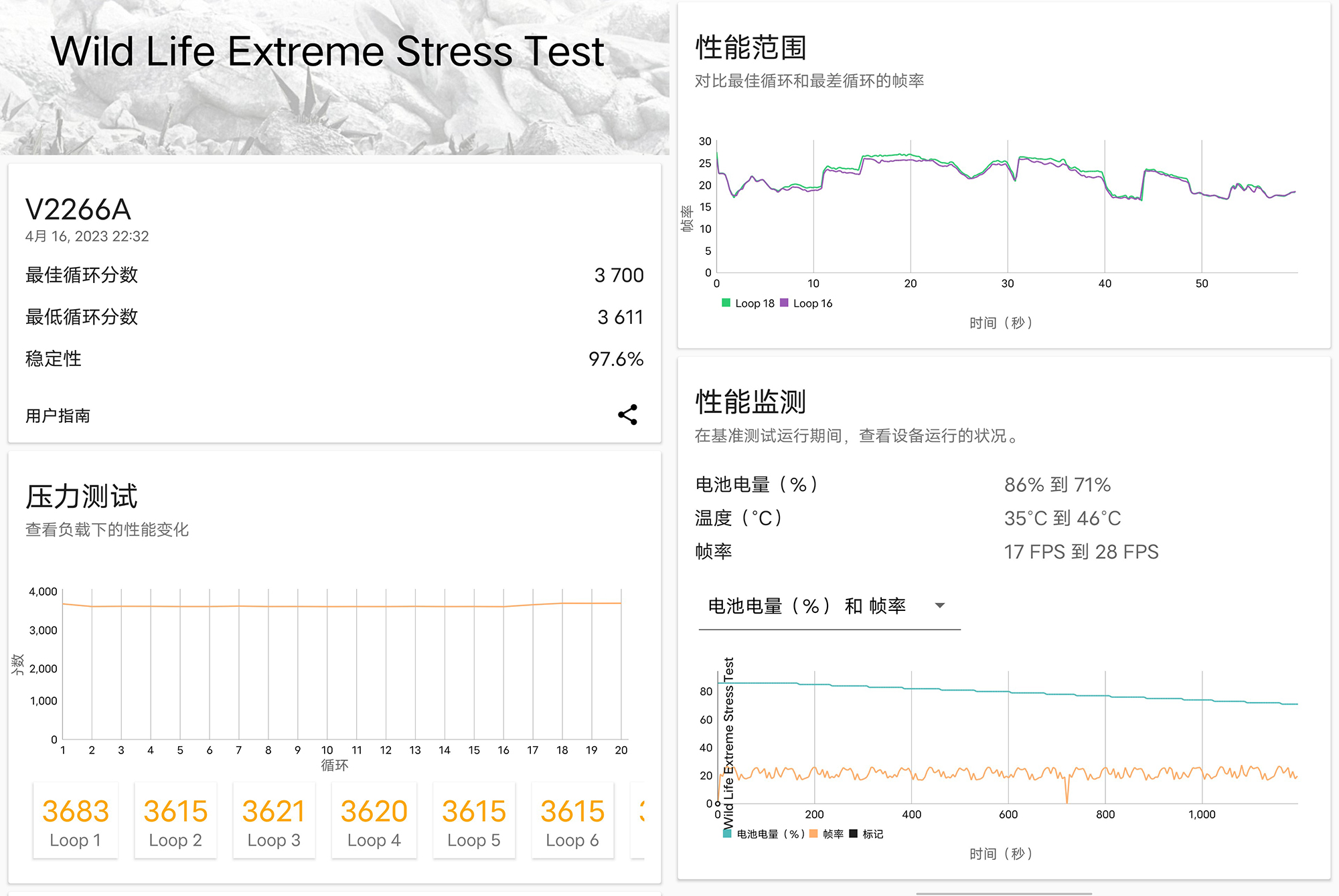Click the 最佳循环分数 value of 3700
1339x896 pixels.
click(x=619, y=275)
